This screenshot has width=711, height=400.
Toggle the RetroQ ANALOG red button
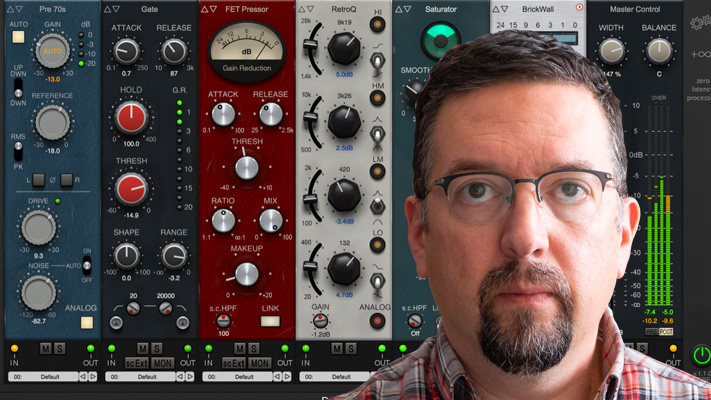click(x=377, y=322)
